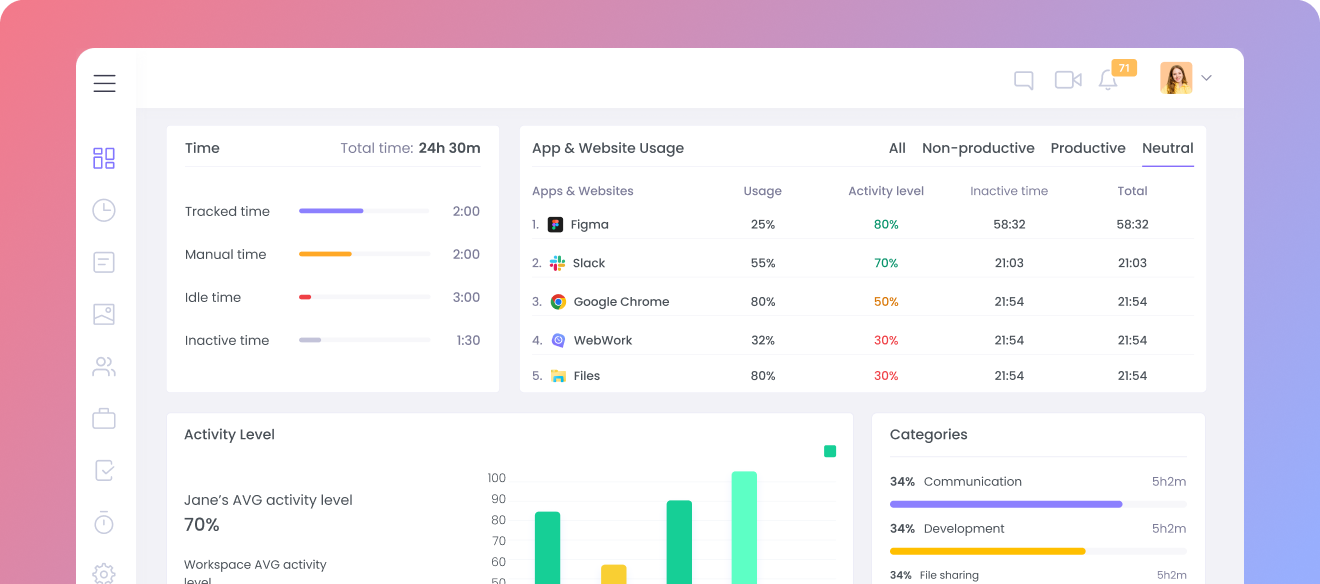Click Figma's 25% usage value
The height and width of the screenshot is (584, 1320).
coord(763,225)
